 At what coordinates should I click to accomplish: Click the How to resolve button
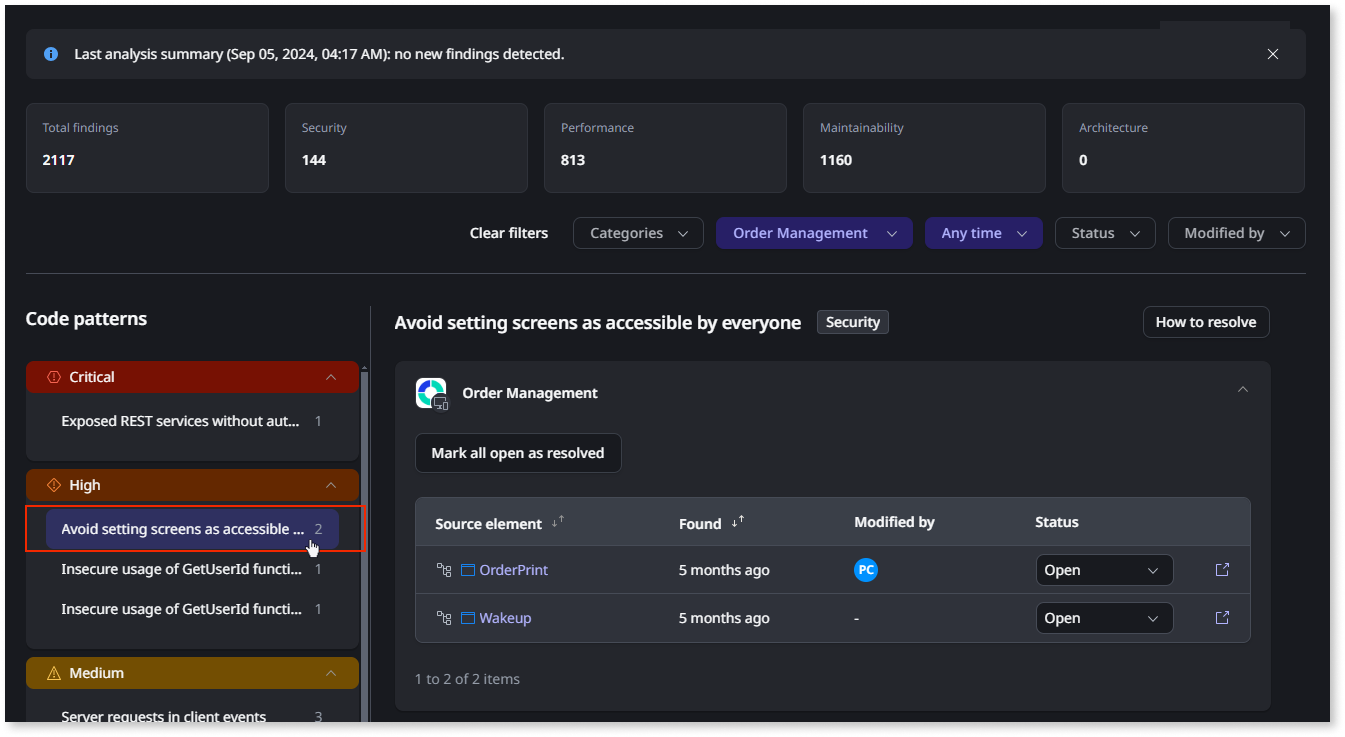[x=1205, y=322]
